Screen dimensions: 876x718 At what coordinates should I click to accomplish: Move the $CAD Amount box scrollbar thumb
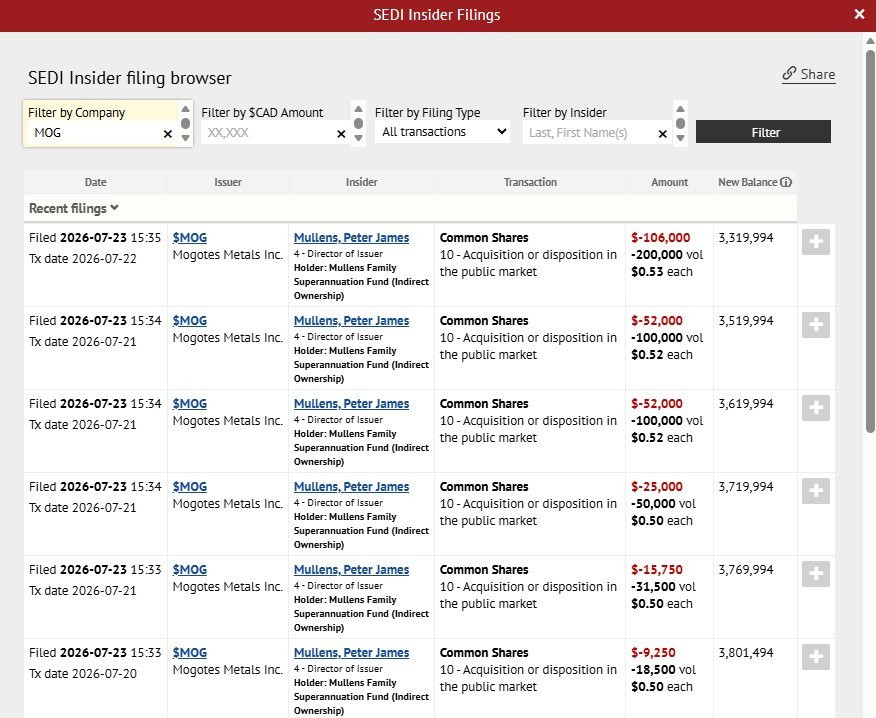coord(359,123)
